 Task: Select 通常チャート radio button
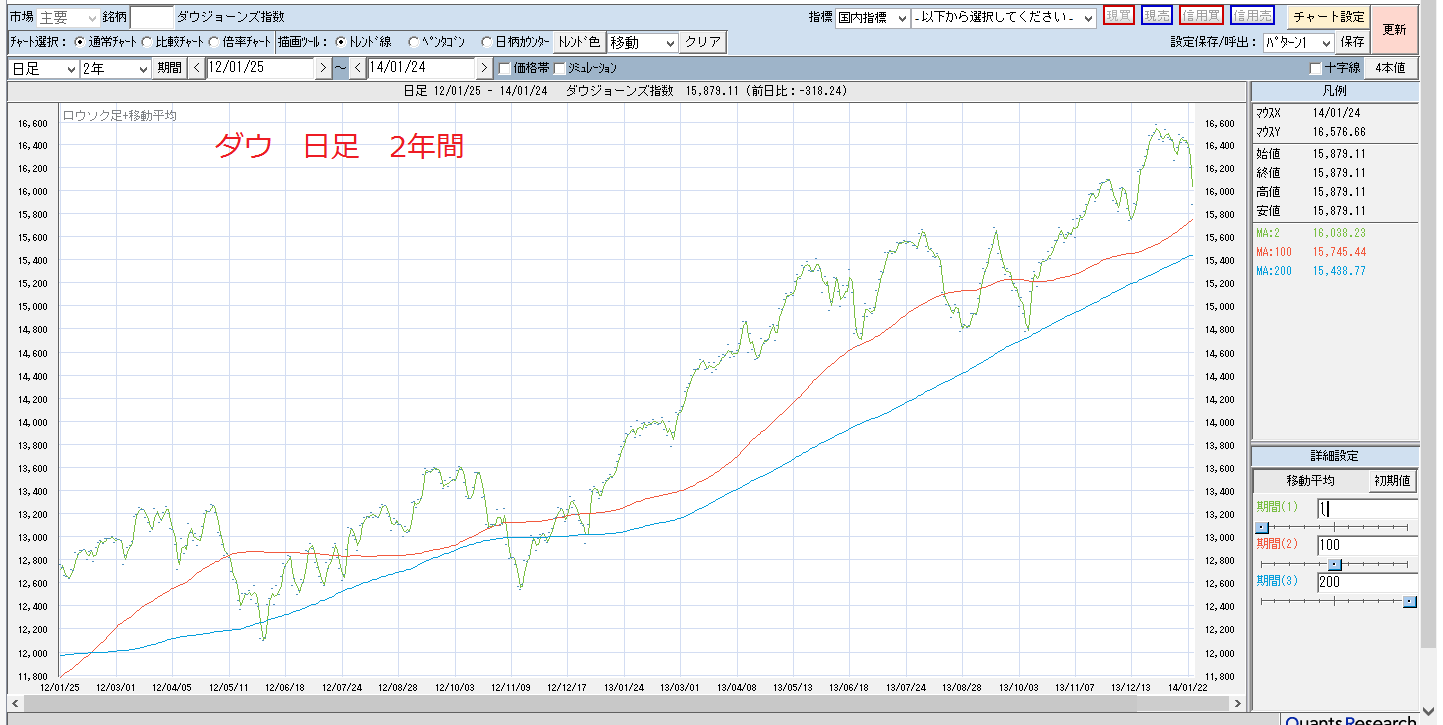point(80,43)
